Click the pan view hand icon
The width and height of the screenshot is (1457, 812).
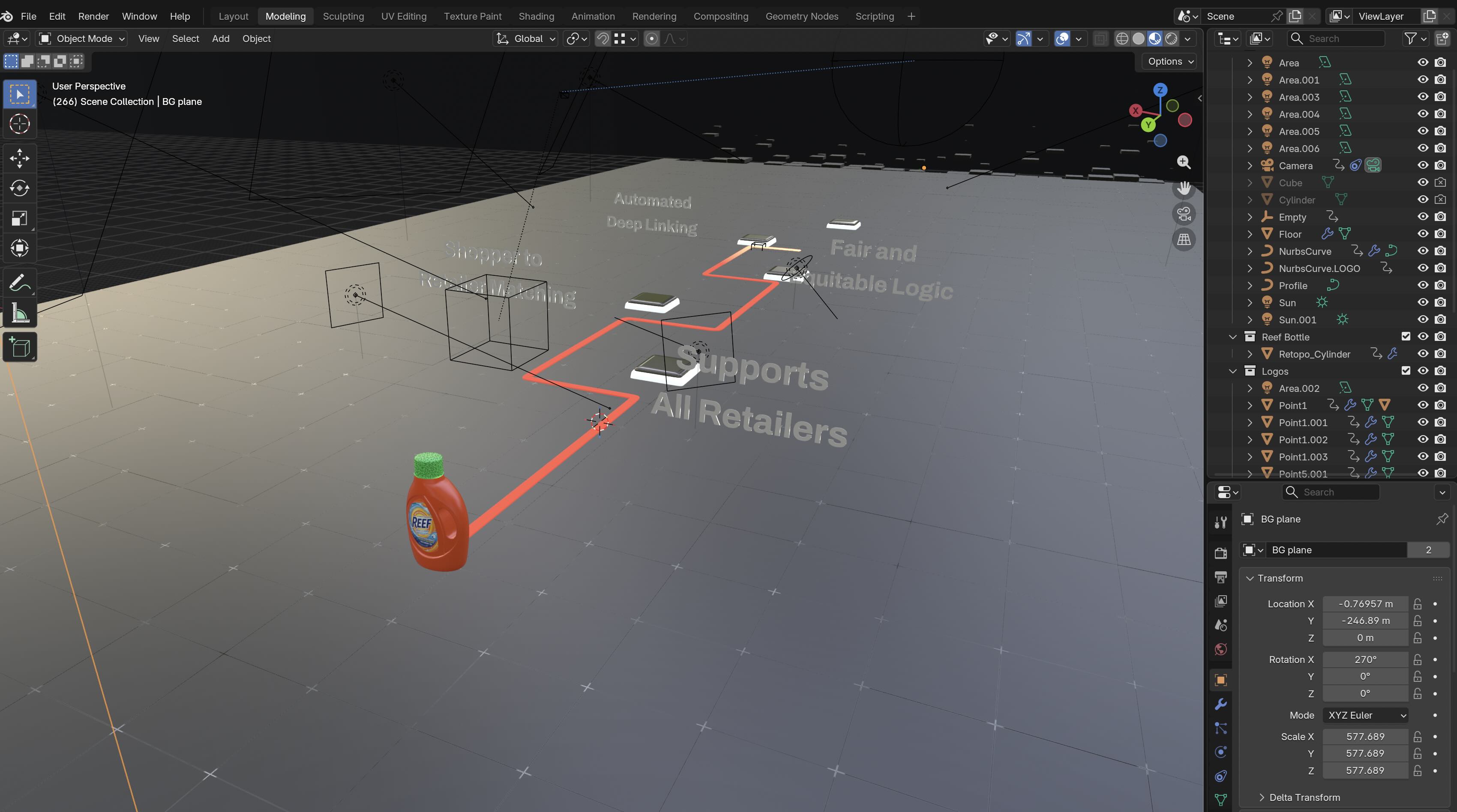[1184, 188]
